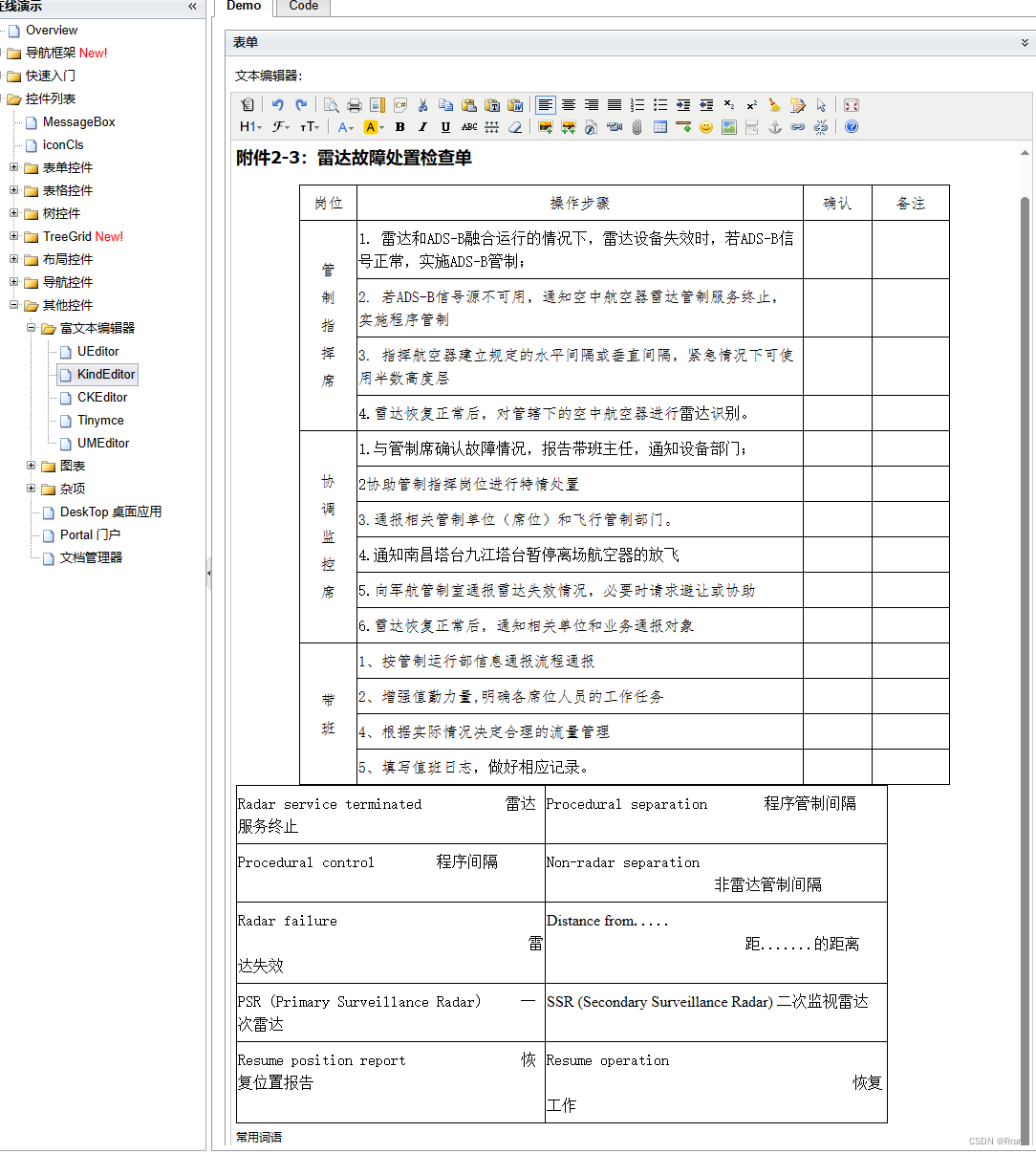Insert page break icon
The height and width of the screenshot is (1154, 1036).
point(752,127)
